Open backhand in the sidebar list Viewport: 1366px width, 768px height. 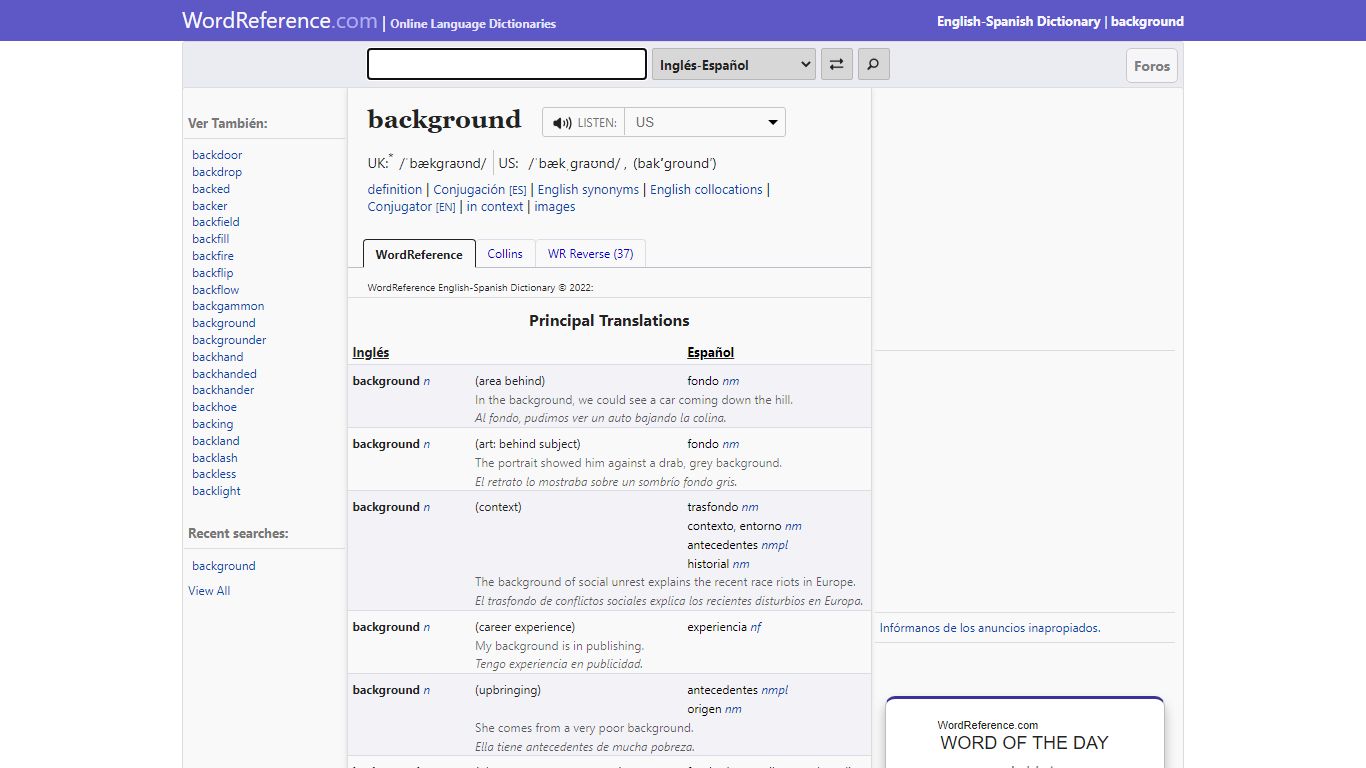pyautogui.click(x=218, y=357)
